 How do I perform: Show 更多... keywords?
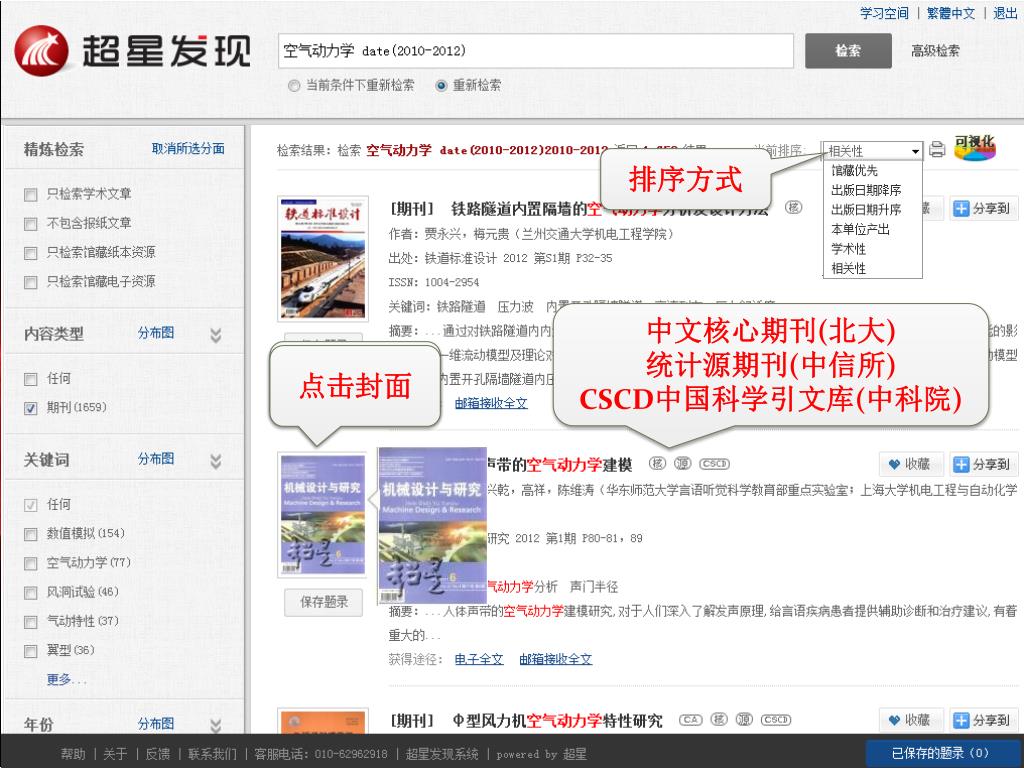[x=66, y=679]
